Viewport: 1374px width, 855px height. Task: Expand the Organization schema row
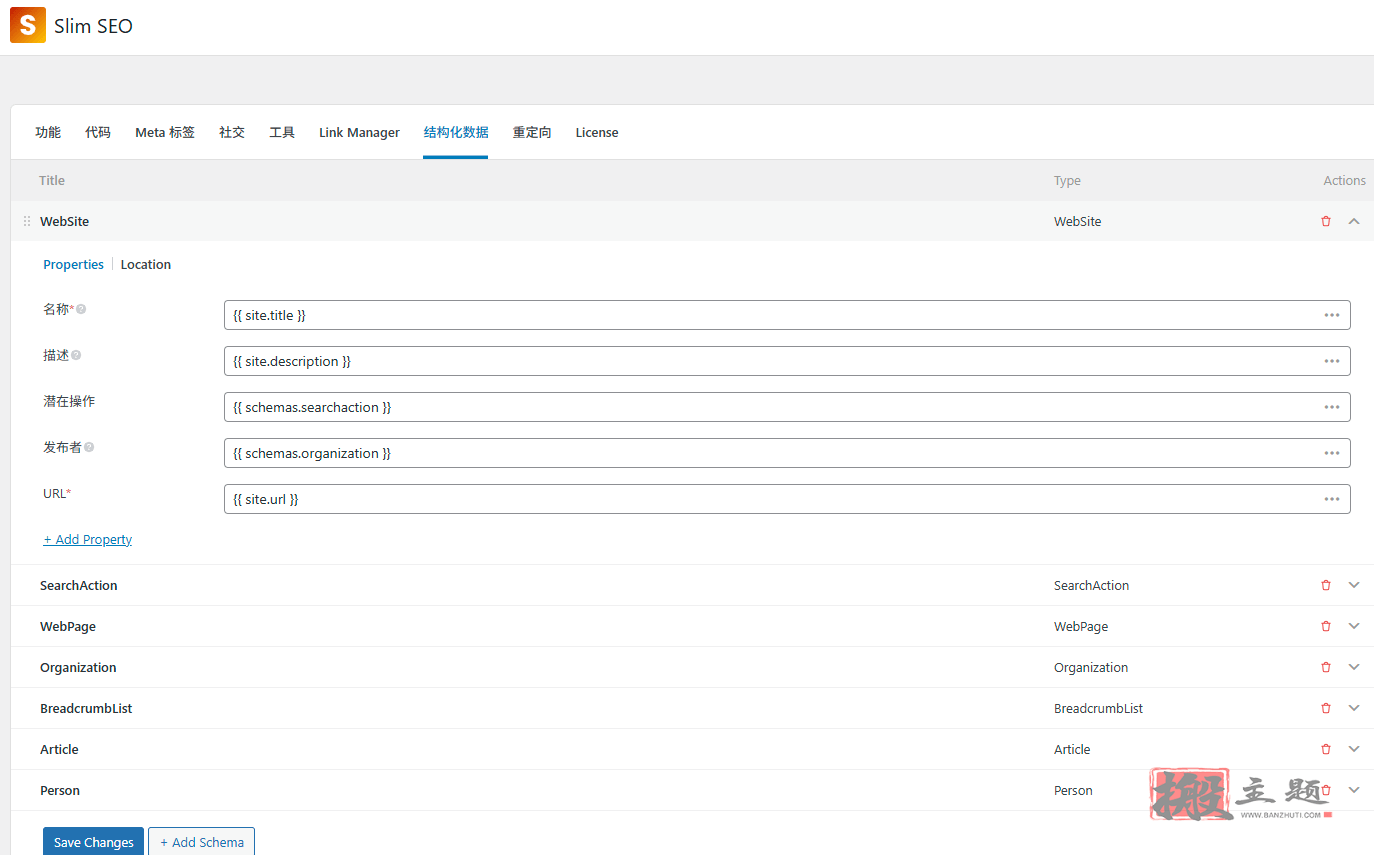coord(1355,667)
